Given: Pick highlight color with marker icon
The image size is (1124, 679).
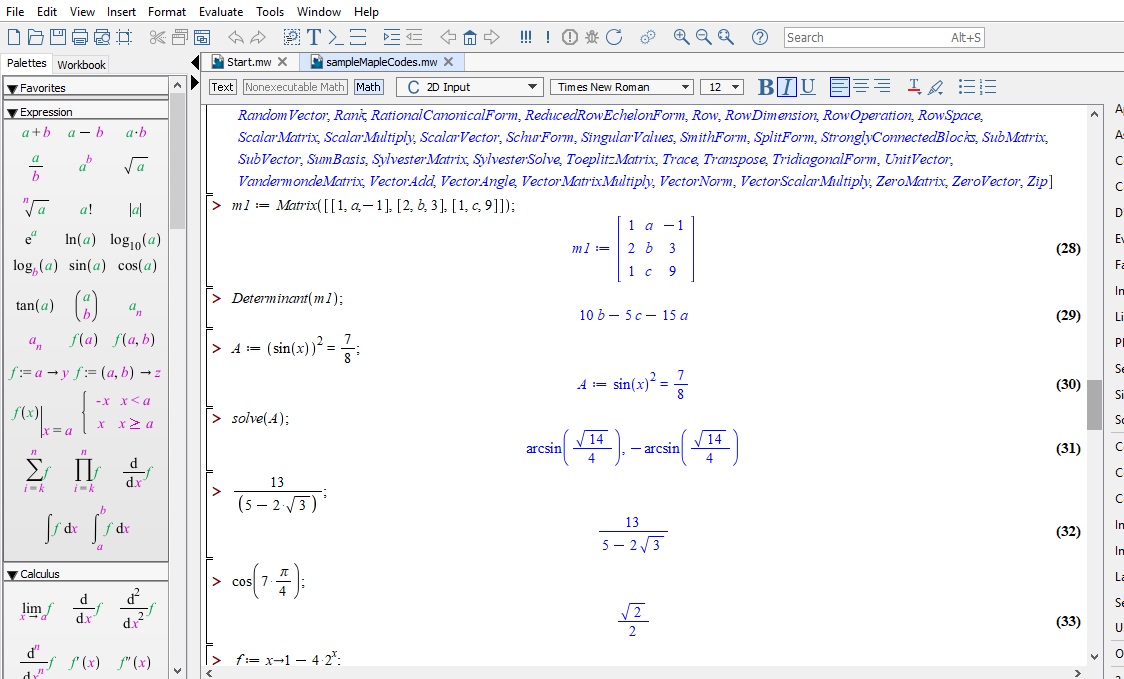Looking at the screenshot, I should (935, 87).
